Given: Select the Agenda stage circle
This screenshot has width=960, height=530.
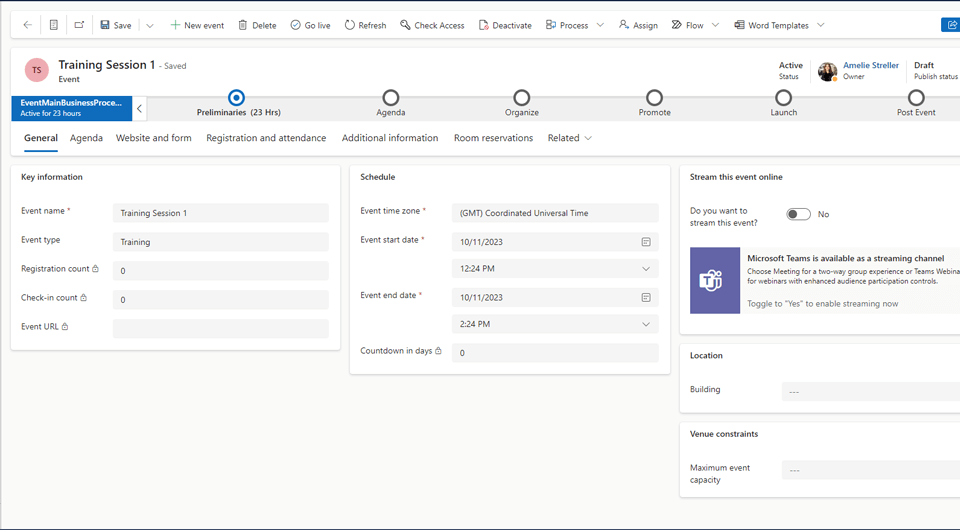Looking at the screenshot, I should (x=391, y=97).
